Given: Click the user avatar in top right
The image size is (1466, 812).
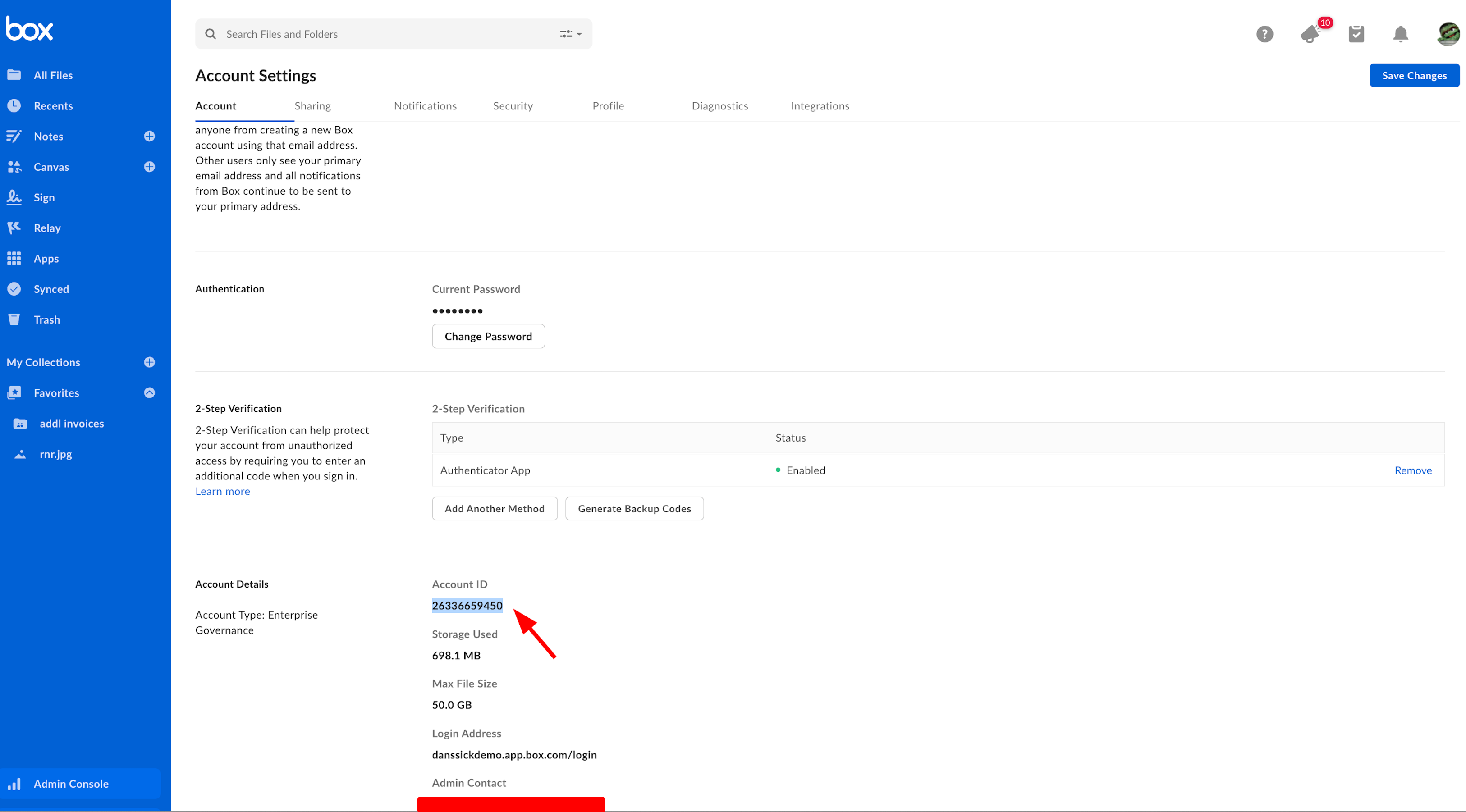Looking at the screenshot, I should coord(1447,34).
